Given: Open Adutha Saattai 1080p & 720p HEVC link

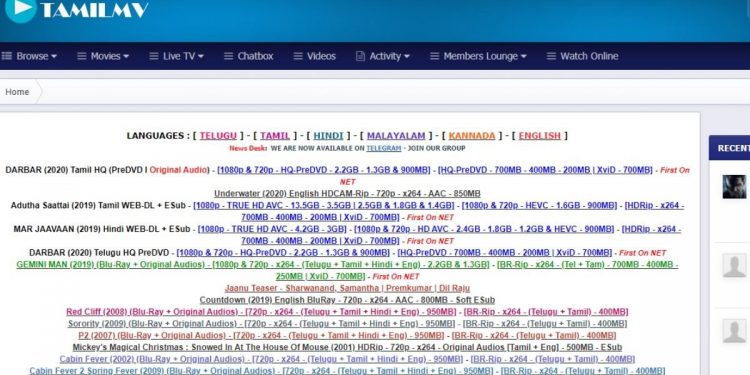Looking at the screenshot, I should pos(540,206).
